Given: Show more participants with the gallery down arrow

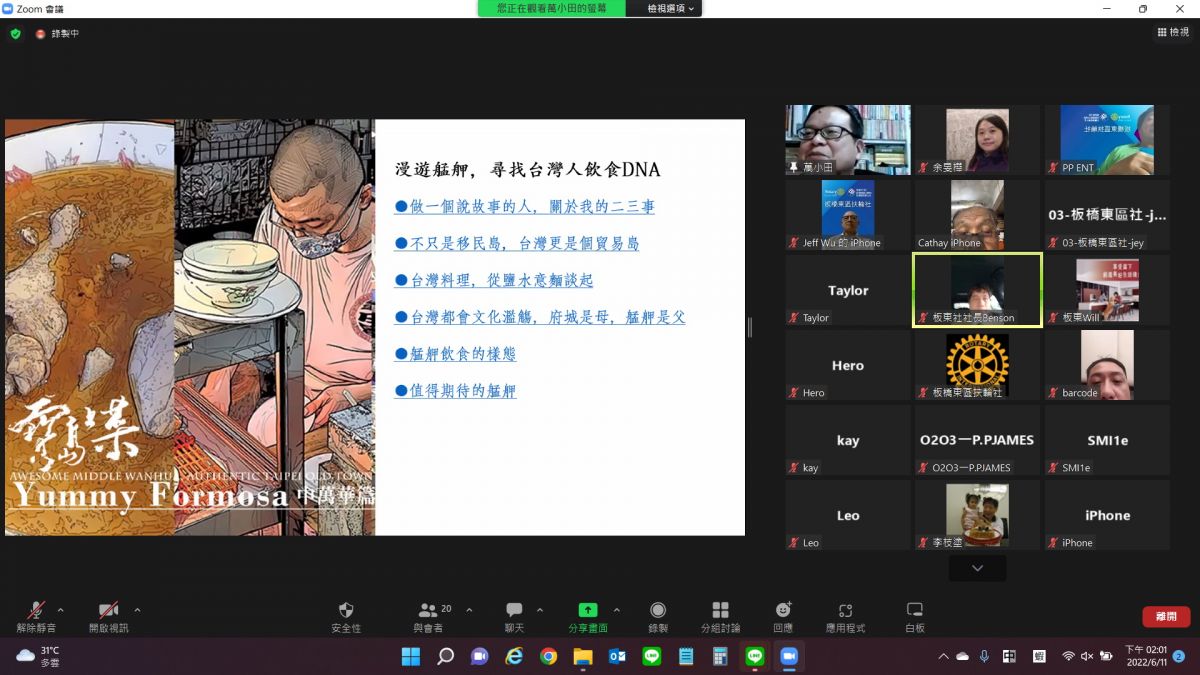Looking at the screenshot, I should (977, 568).
